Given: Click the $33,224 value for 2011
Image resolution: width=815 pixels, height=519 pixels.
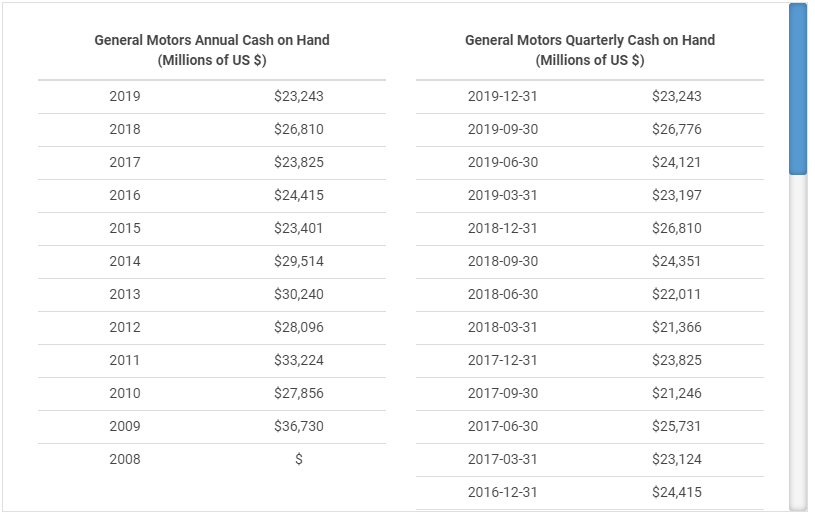Looking at the screenshot, I should (x=299, y=360).
